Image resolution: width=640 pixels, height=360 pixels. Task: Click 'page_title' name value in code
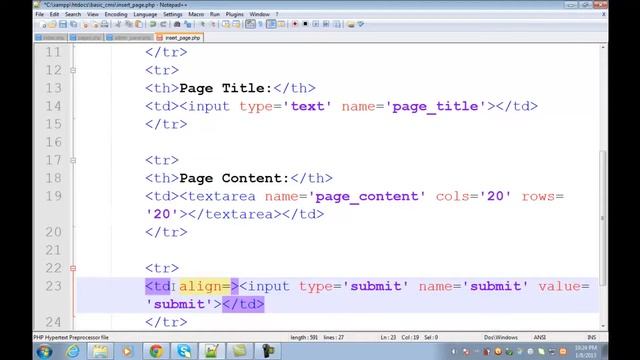pos(436,106)
